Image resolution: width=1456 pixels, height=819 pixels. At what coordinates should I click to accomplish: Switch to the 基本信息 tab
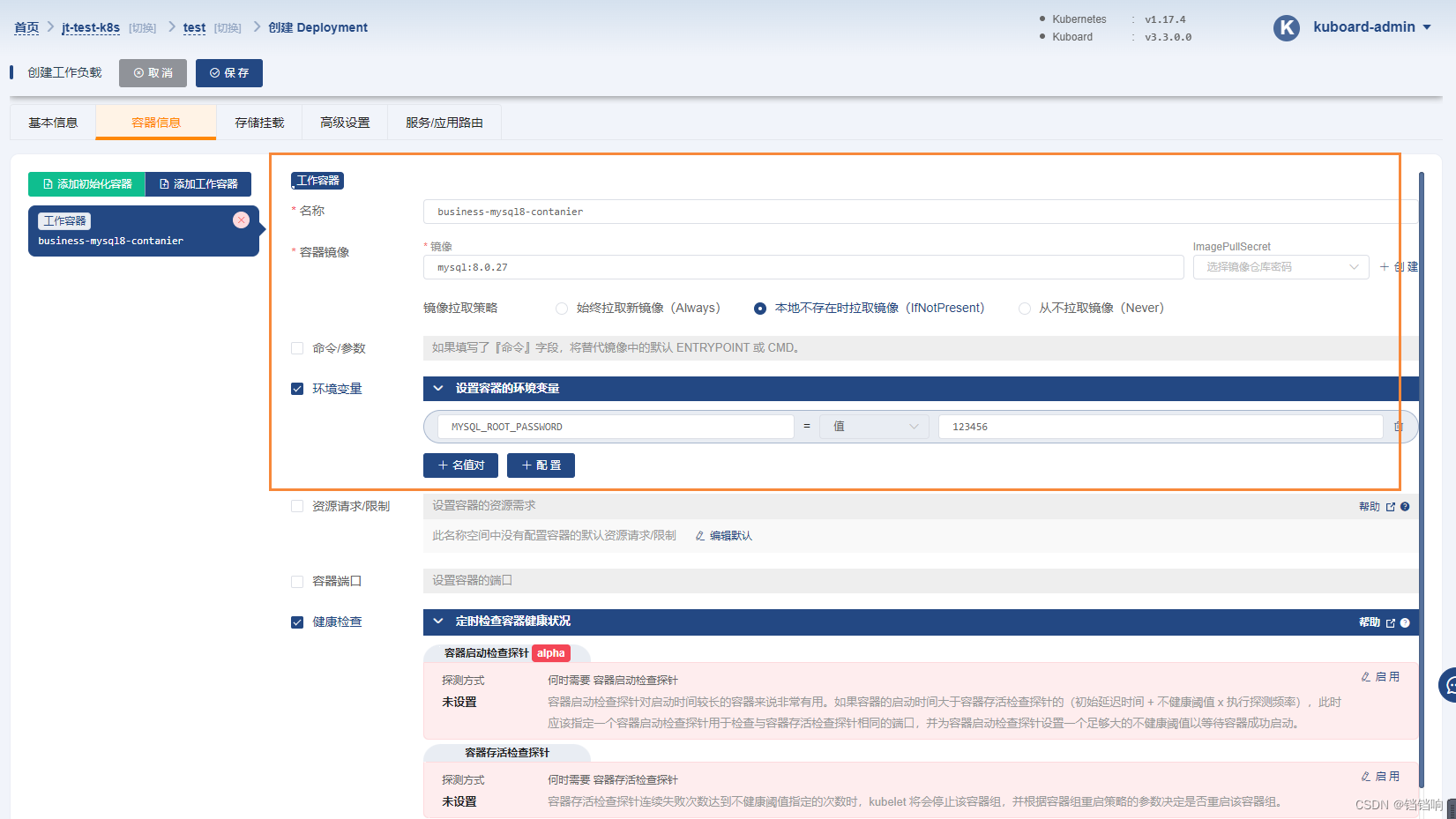tap(53, 123)
